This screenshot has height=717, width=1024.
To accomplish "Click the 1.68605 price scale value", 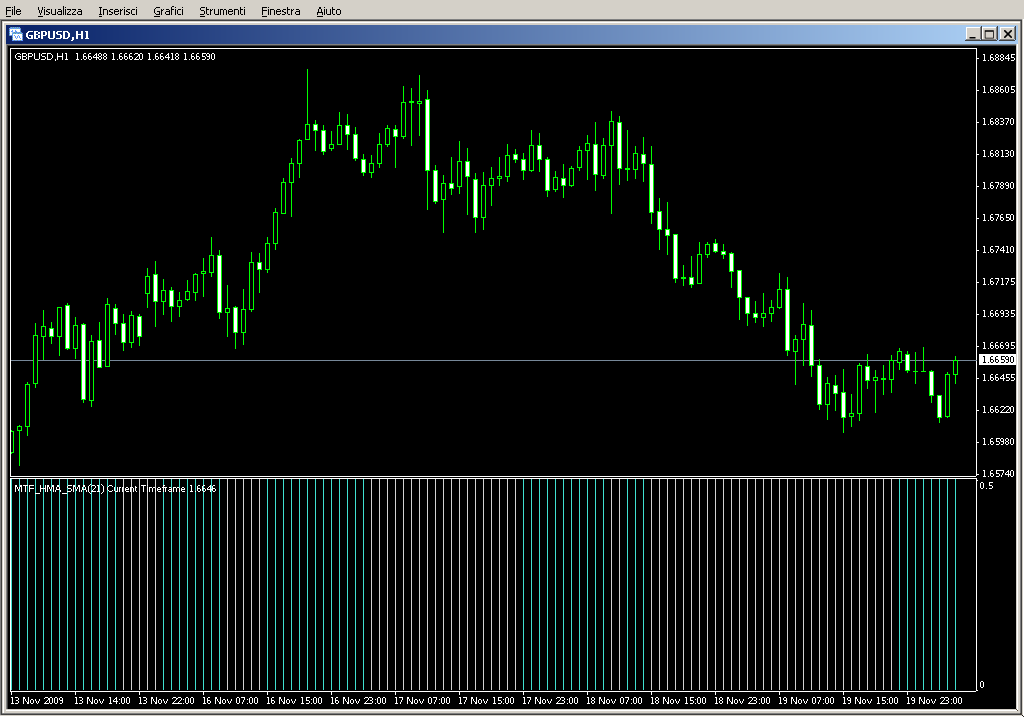I will point(999,89).
